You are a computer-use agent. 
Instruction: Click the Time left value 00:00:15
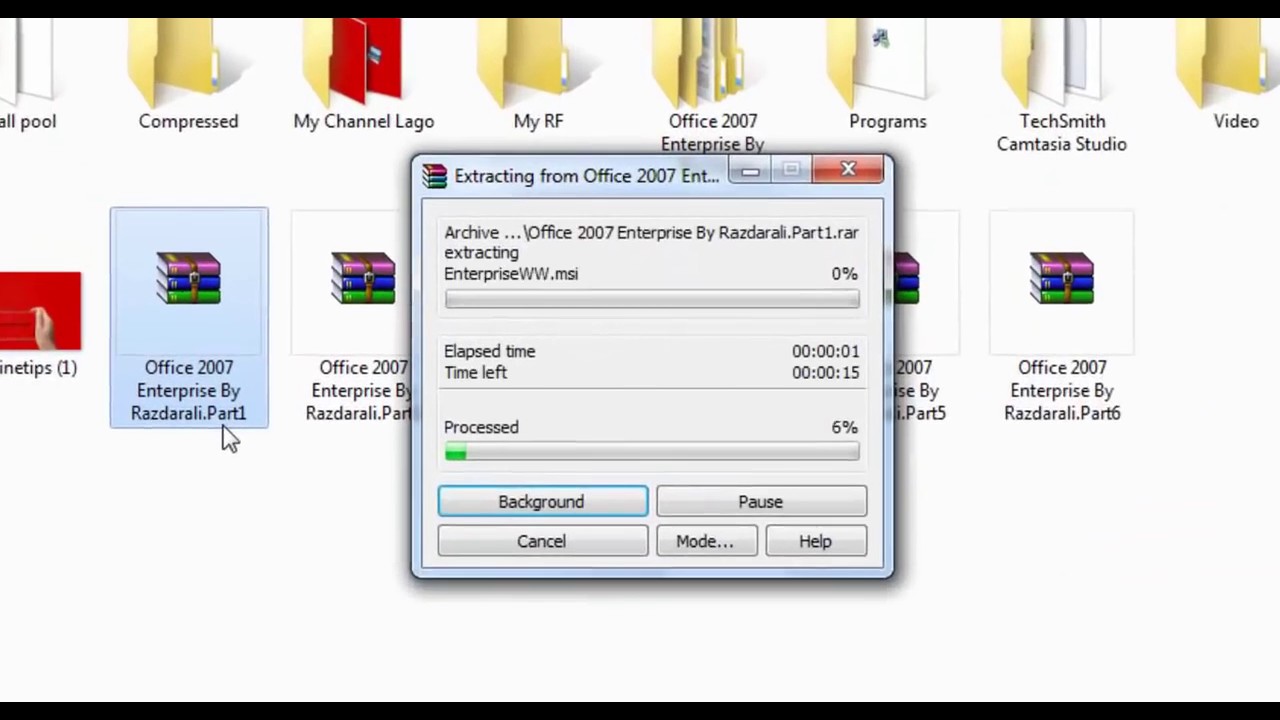(825, 372)
